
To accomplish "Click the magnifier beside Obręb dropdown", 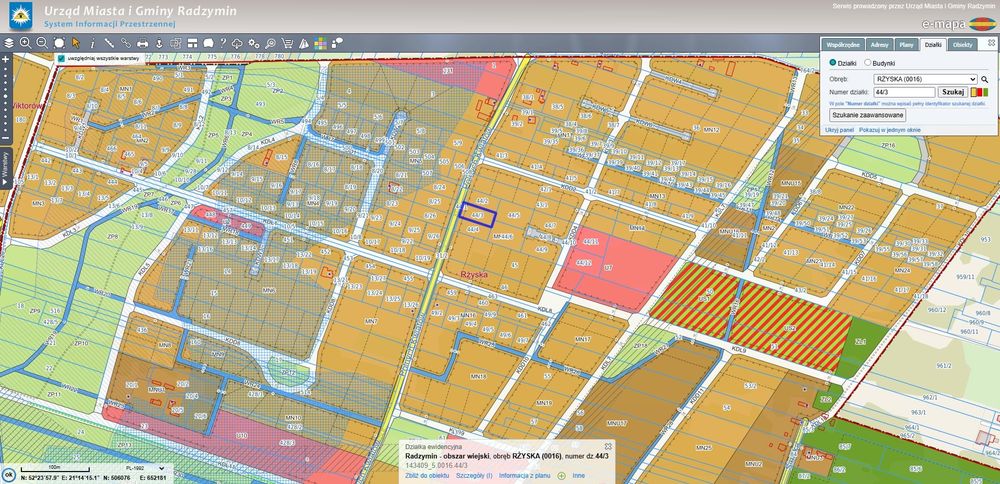I will click(x=984, y=80).
